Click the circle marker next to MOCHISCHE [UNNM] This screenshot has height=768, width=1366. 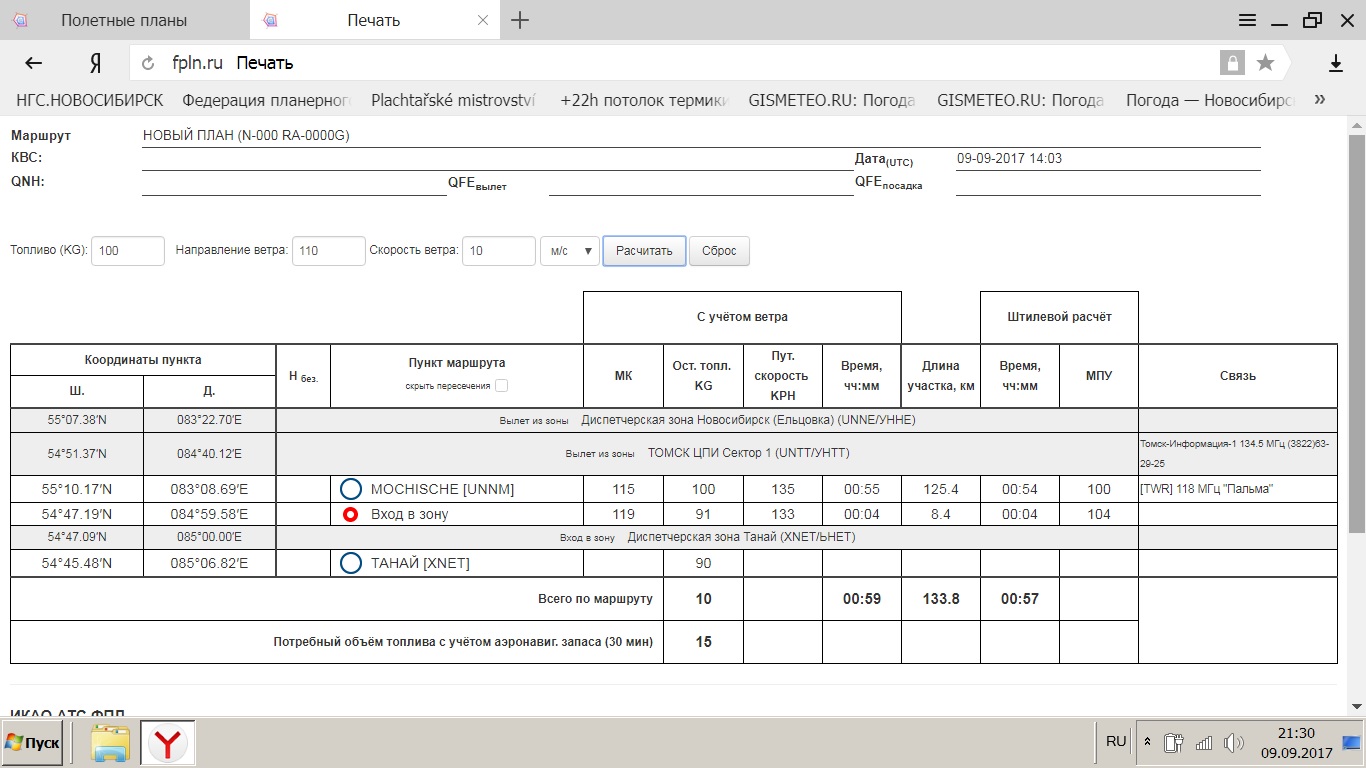pos(350,489)
